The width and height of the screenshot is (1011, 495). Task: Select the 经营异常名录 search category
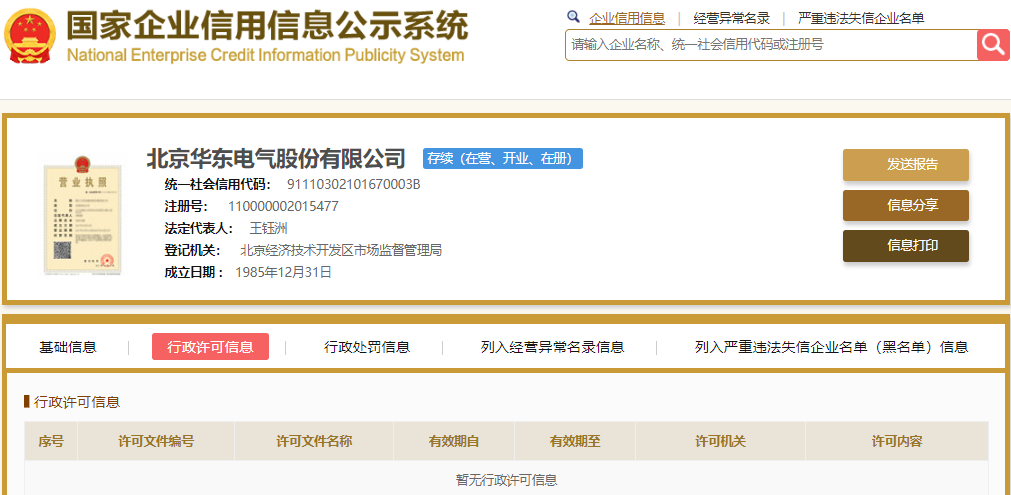pos(732,18)
